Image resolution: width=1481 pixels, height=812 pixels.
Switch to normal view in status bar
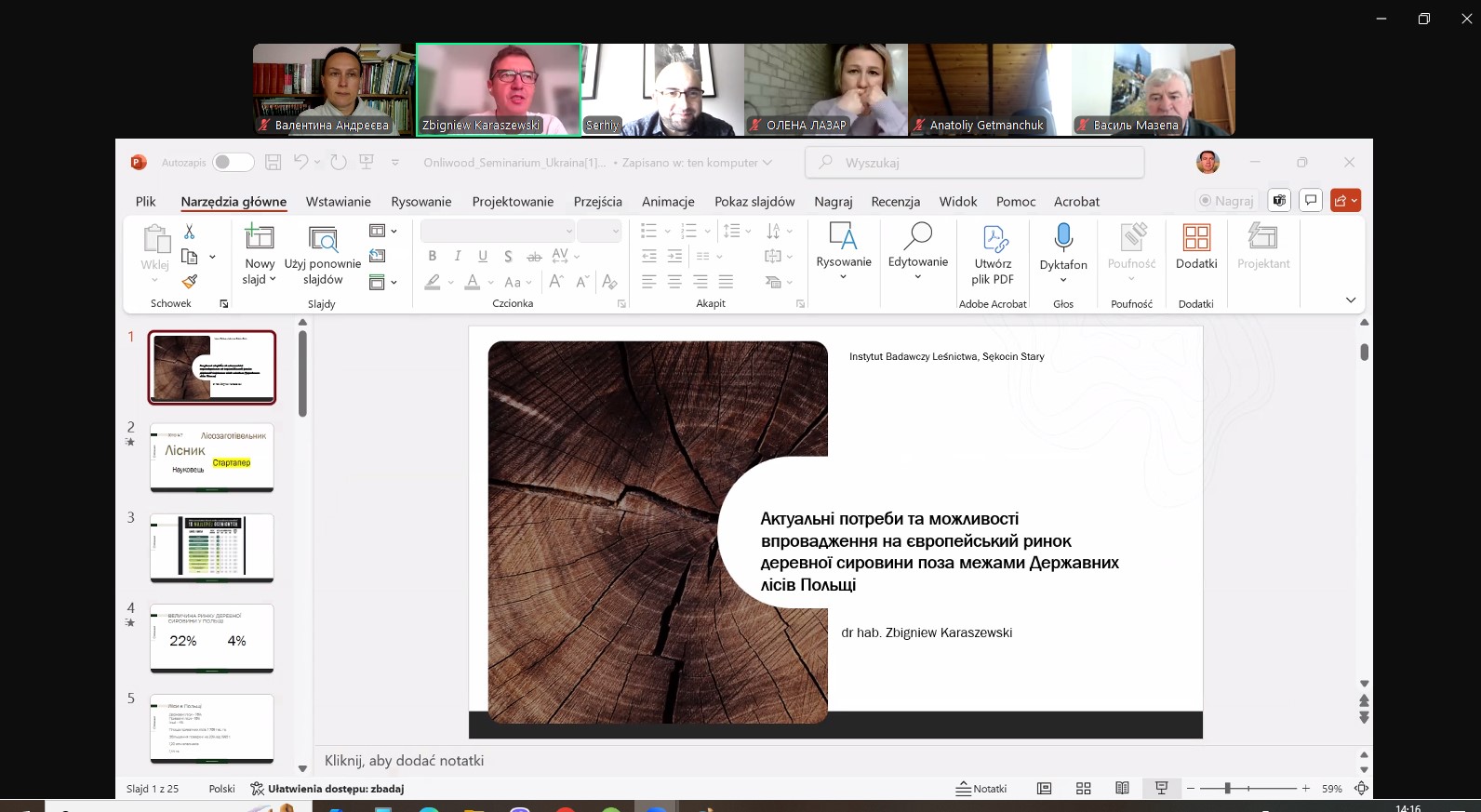tap(1044, 788)
